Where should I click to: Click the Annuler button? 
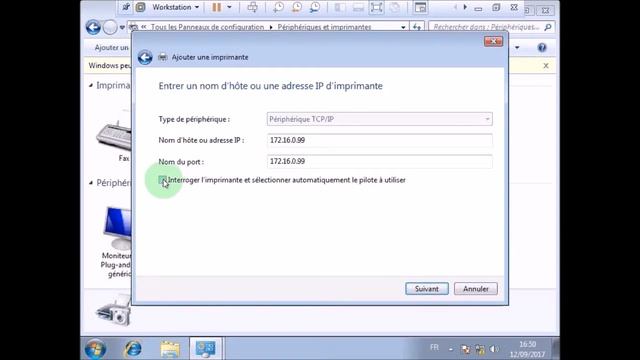(476, 289)
